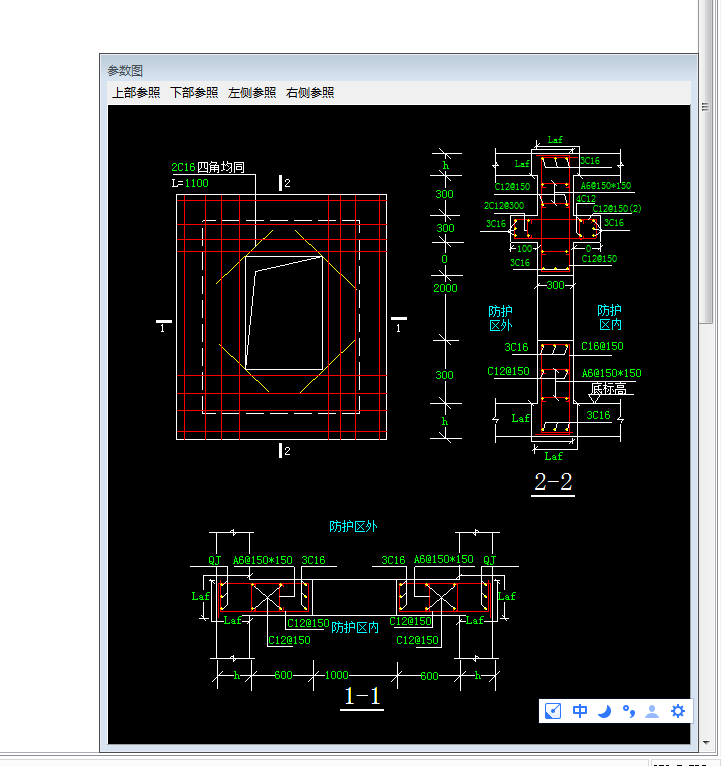Screen dimensions: 721x766
Task: Open the 左侧参照 menu
Action: coord(252,92)
